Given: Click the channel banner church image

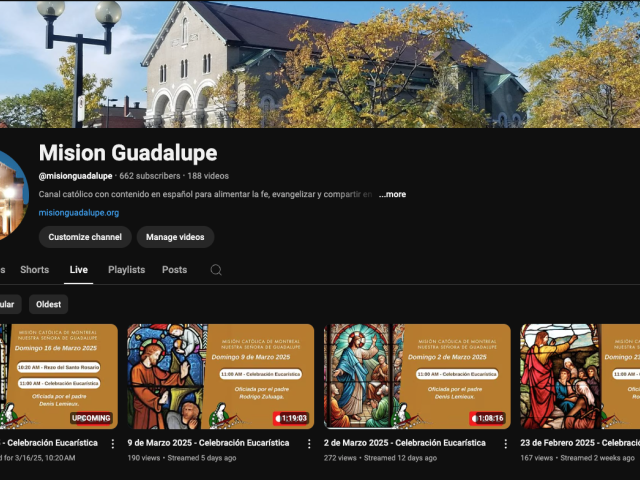Looking at the screenshot, I should coord(320,64).
